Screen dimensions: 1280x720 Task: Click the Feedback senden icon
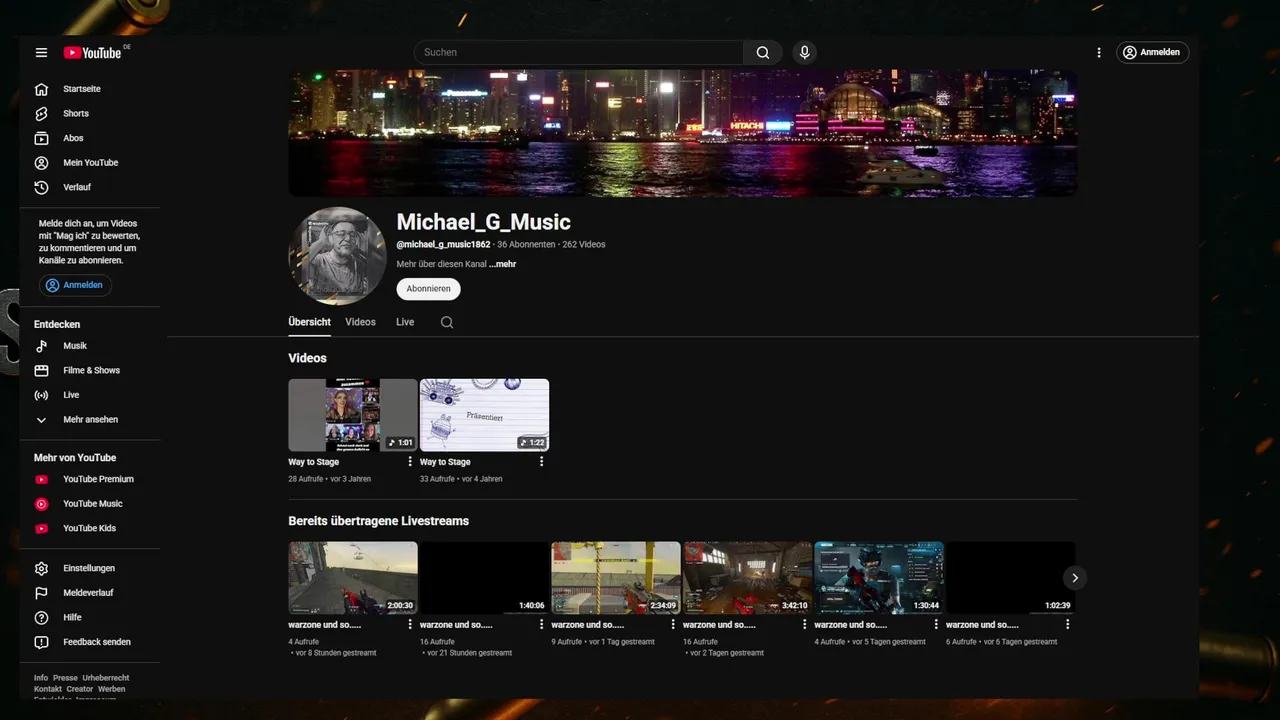pos(41,642)
